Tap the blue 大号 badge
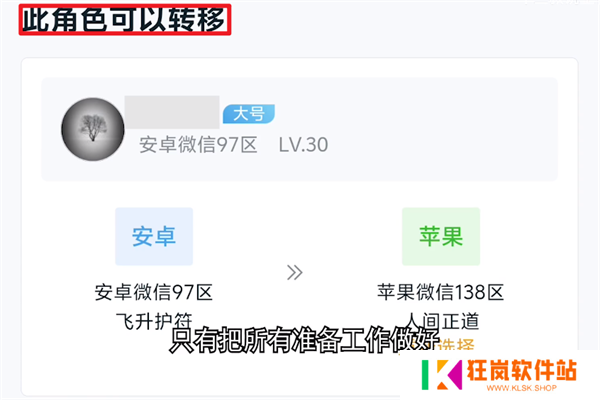This screenshot has width=600, height=400. click(249, 114)
